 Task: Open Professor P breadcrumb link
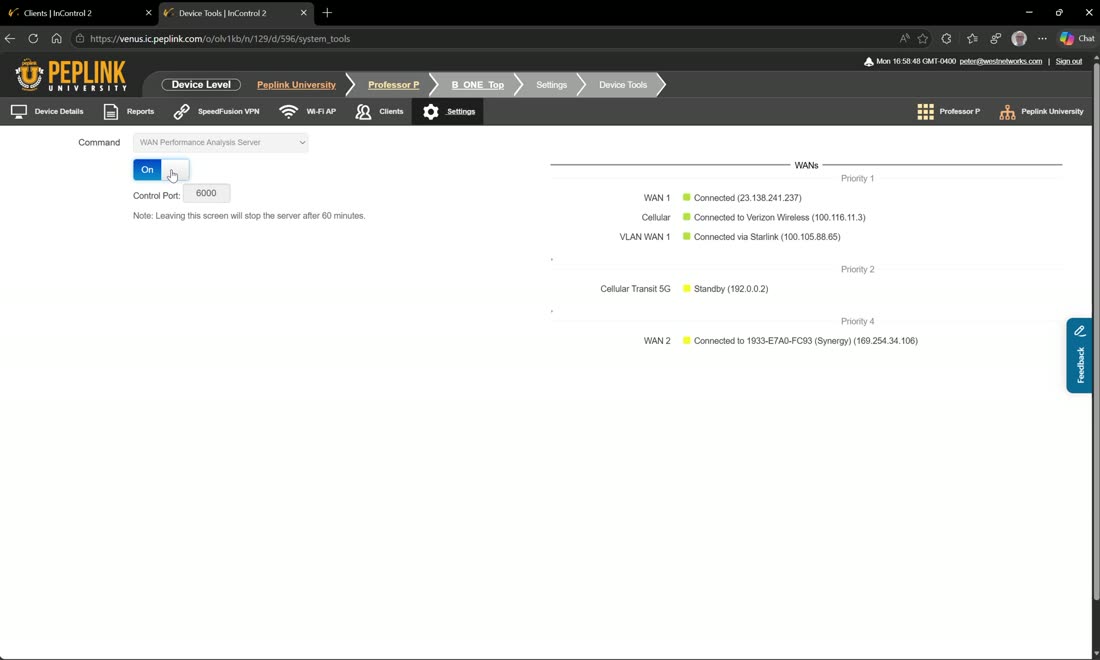[x=394, y=85]
